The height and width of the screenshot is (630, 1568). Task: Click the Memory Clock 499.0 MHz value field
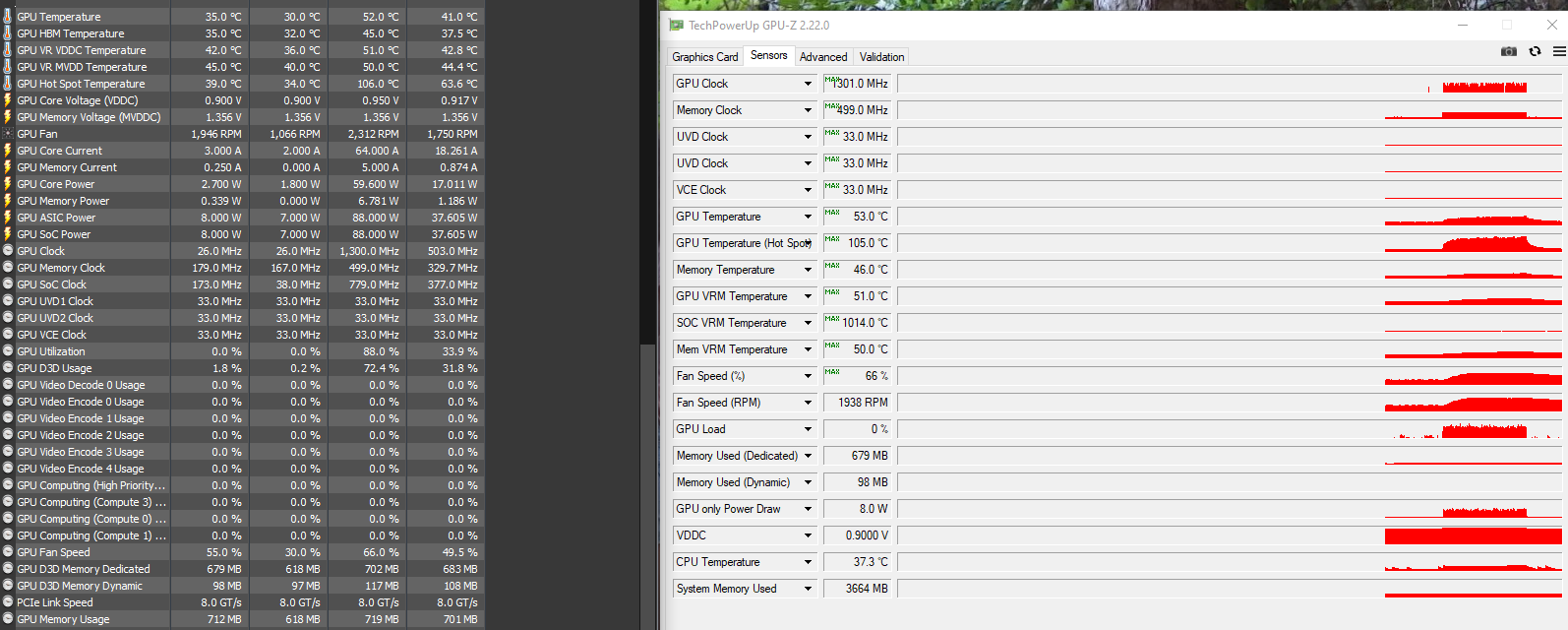857,110
